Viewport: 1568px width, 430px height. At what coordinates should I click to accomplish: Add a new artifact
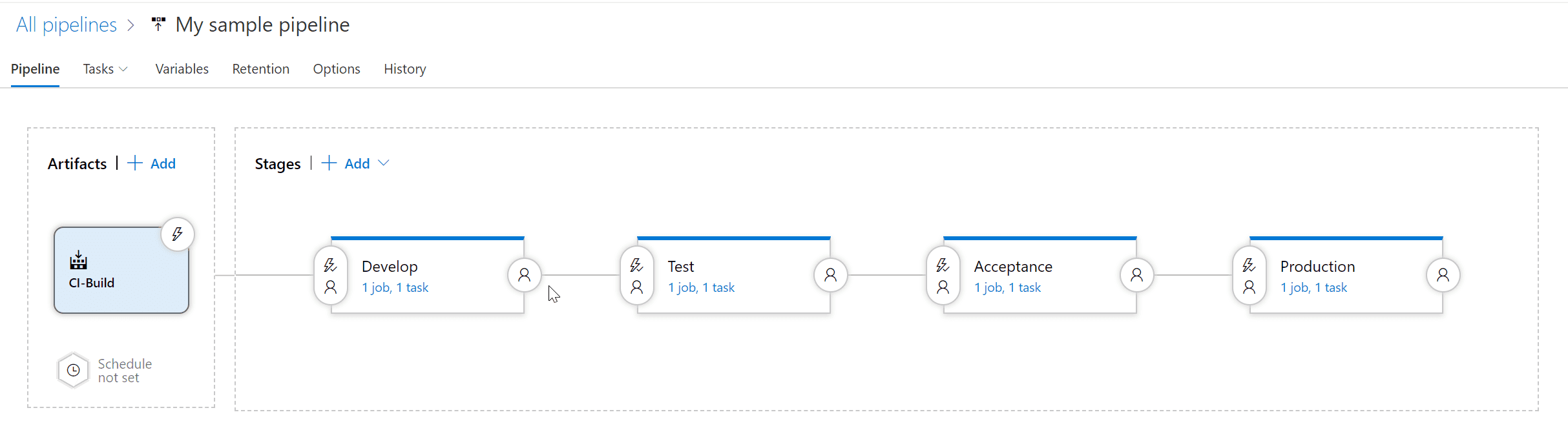[152, 163]
